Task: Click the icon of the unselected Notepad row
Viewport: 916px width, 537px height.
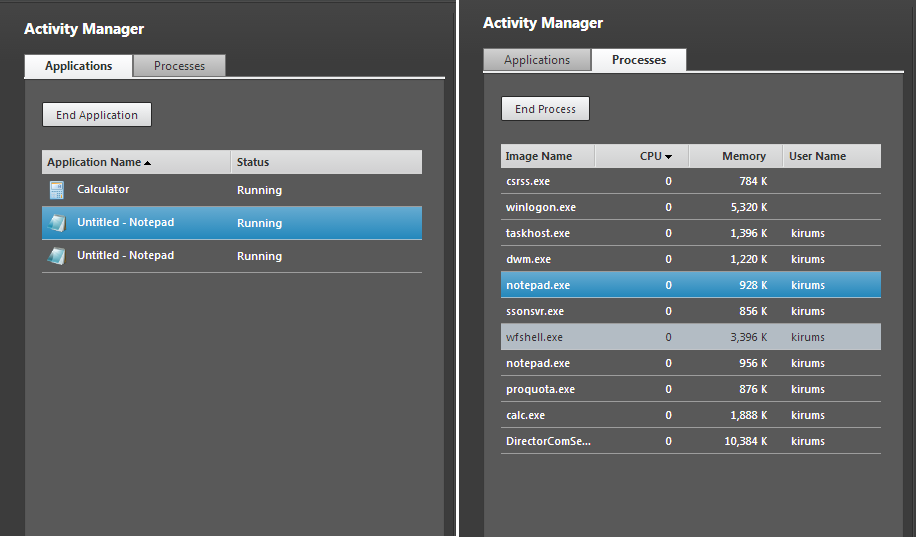Action: pyautogui.click(x=57, y=256)
